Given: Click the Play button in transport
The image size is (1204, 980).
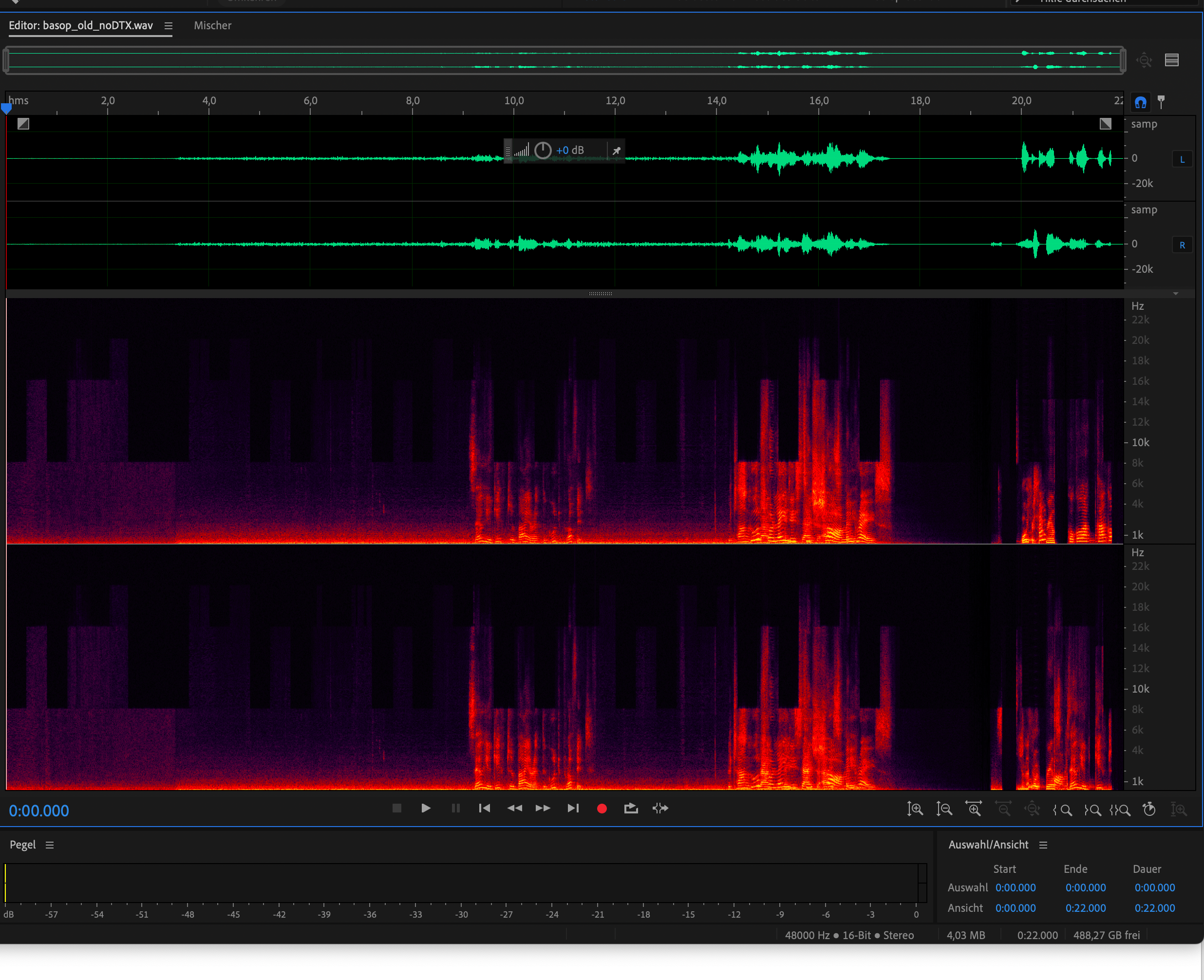Looking at the screenshot, I should tap(426, 808).
